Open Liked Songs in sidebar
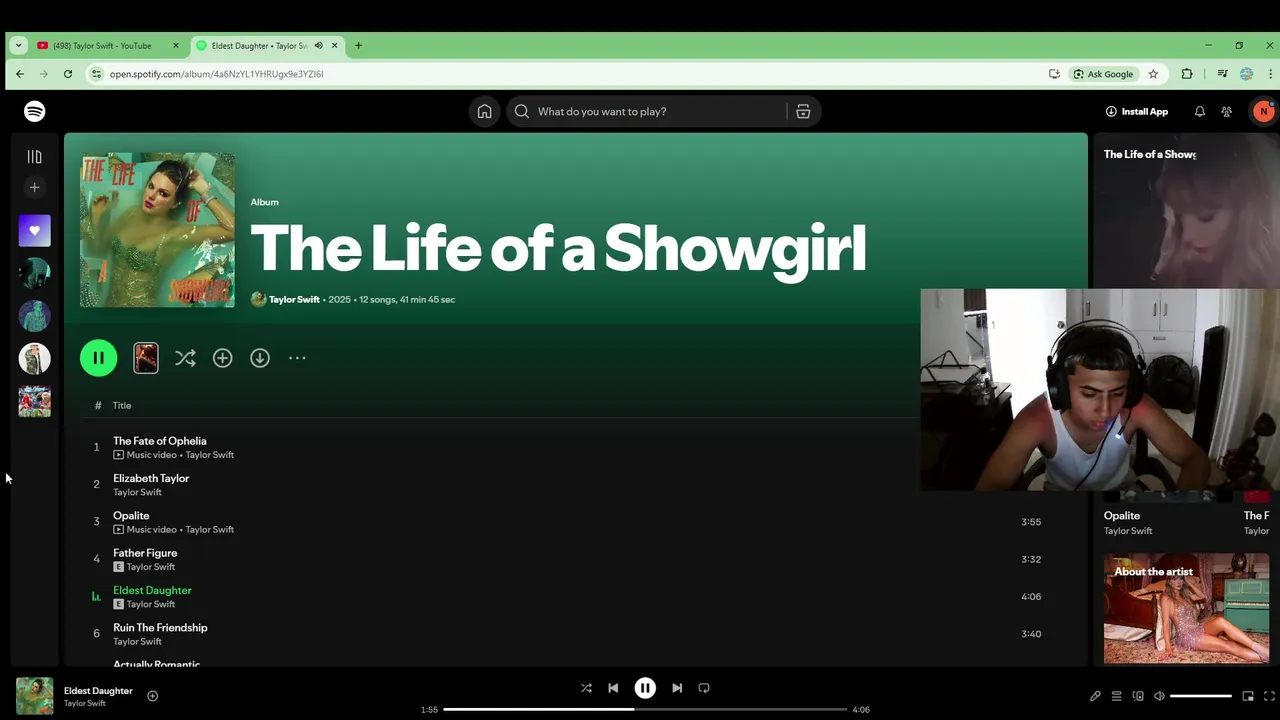The image size is (1280, 720). pyautogui.click(x=35, y=231)
